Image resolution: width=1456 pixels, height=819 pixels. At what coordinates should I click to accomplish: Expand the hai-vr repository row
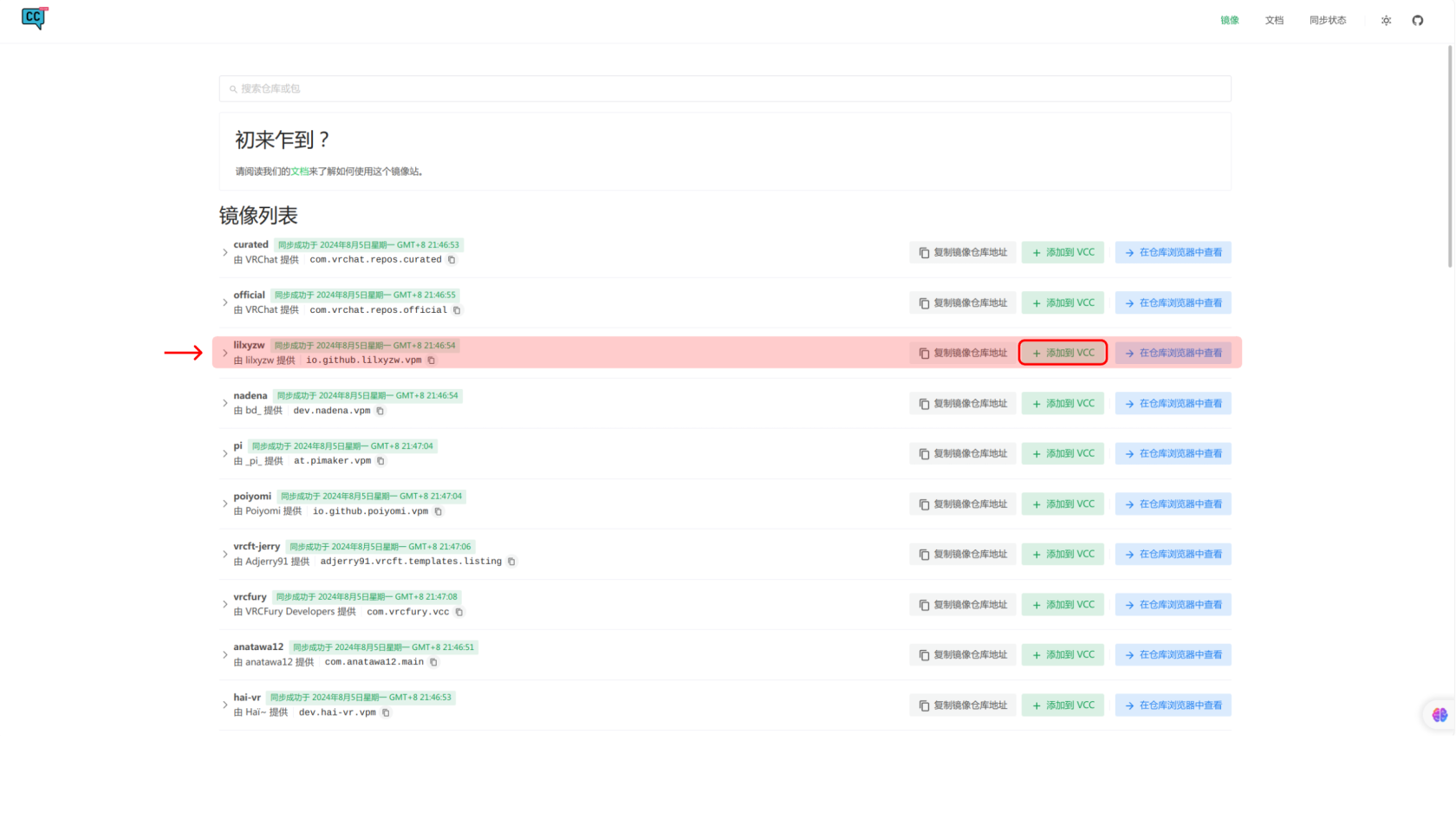[225, 705]
